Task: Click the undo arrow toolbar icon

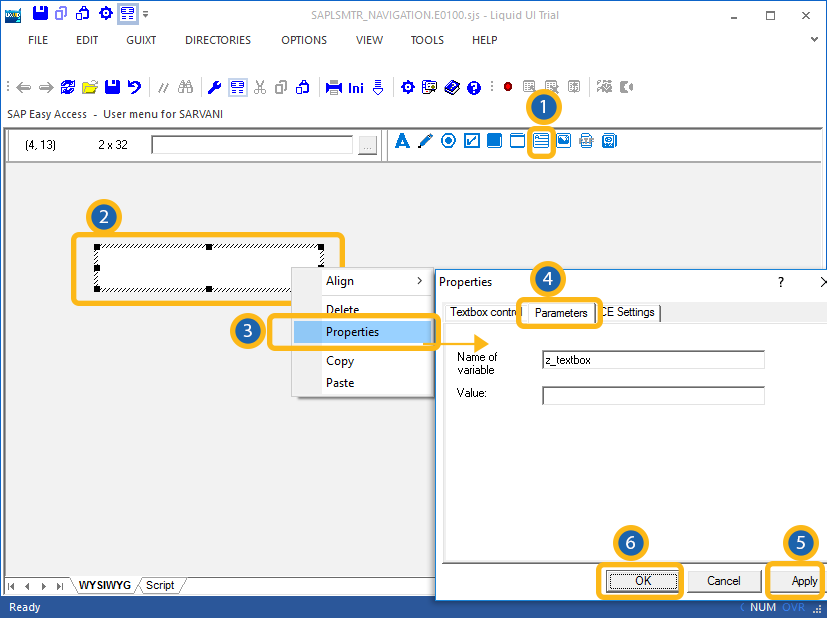Action: point(134,87)
